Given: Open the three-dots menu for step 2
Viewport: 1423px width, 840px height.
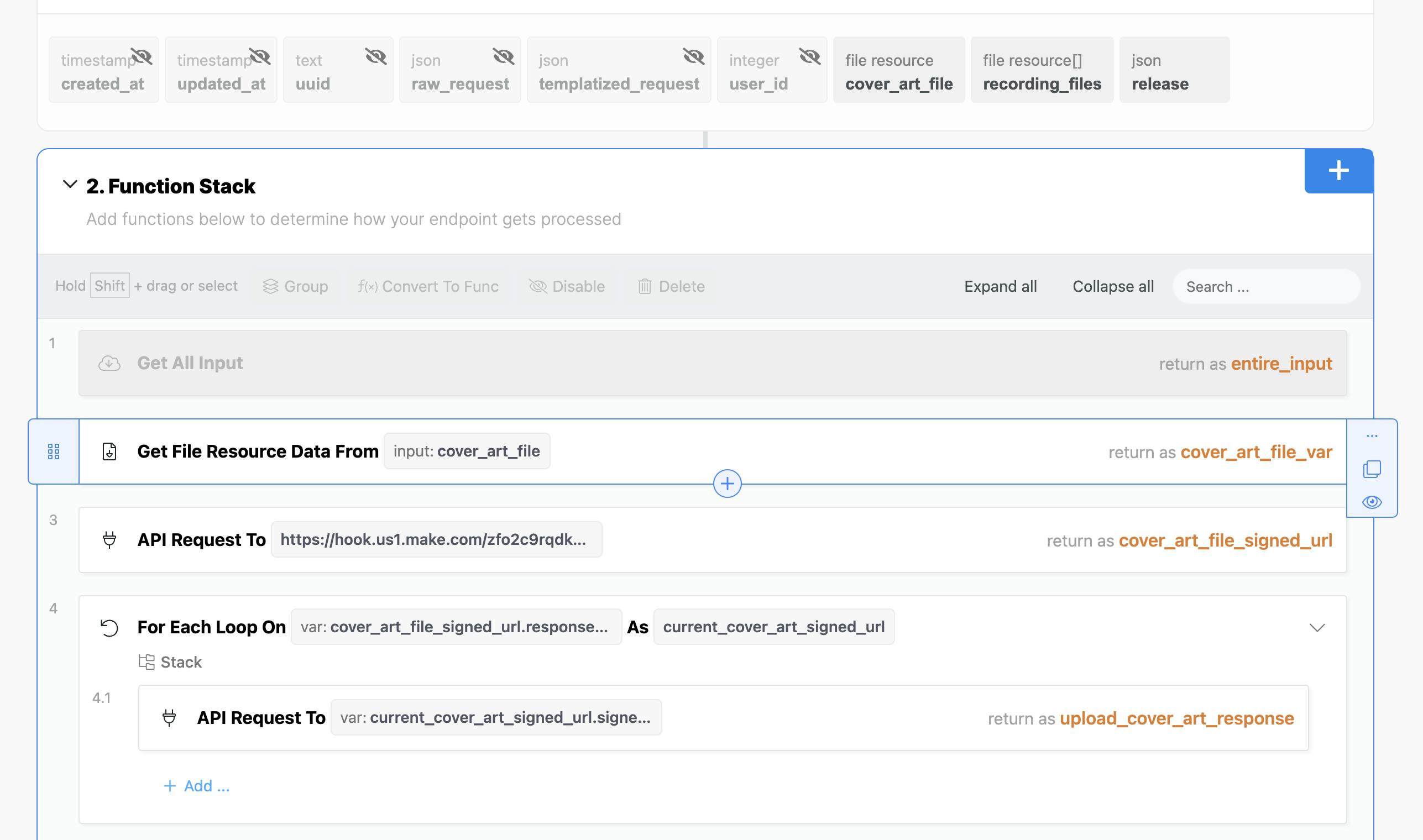Looking at the screenshot, I should (x=1372, y=436).
